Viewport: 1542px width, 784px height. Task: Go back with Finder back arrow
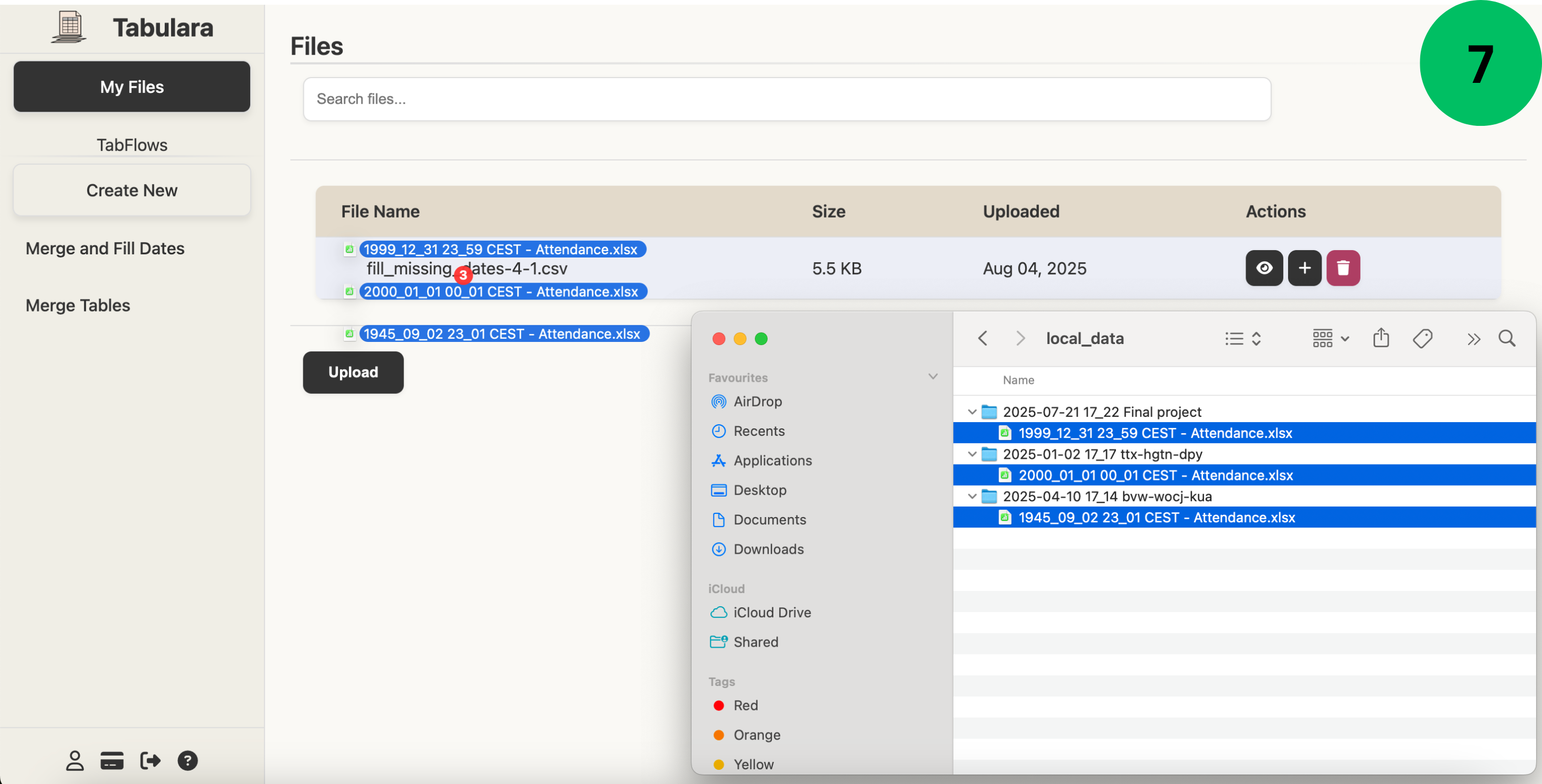coord(982,339)
